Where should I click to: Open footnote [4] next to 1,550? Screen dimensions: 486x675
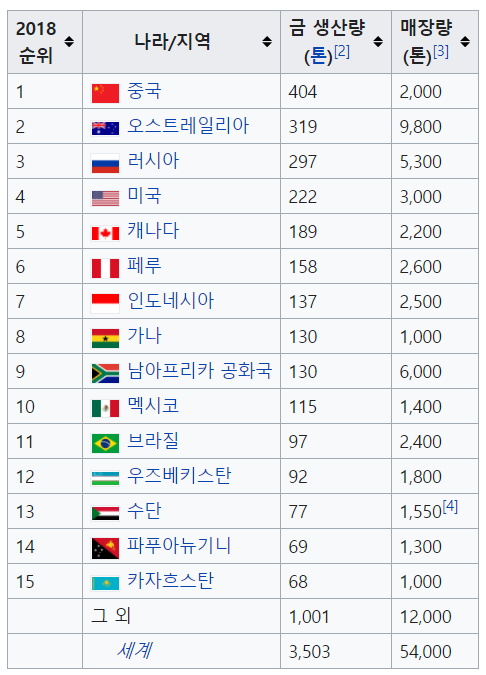pyautogui.click(x=450, y=507)
